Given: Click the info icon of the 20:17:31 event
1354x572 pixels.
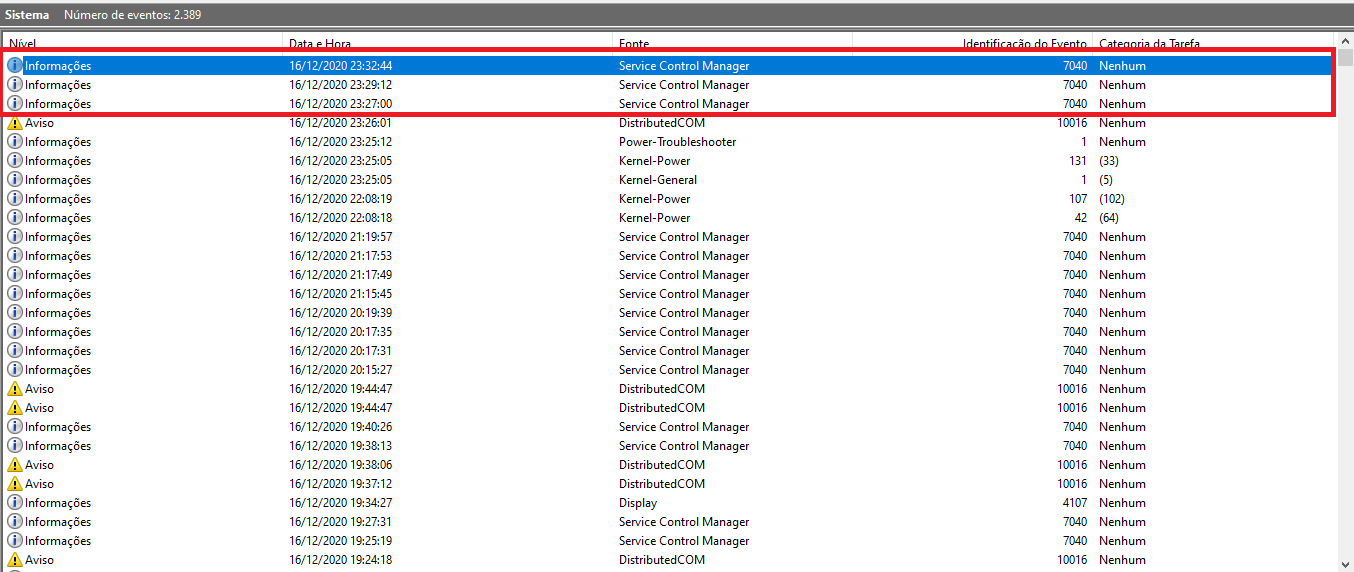Looking at the screenshot, I should pos(15,351).
